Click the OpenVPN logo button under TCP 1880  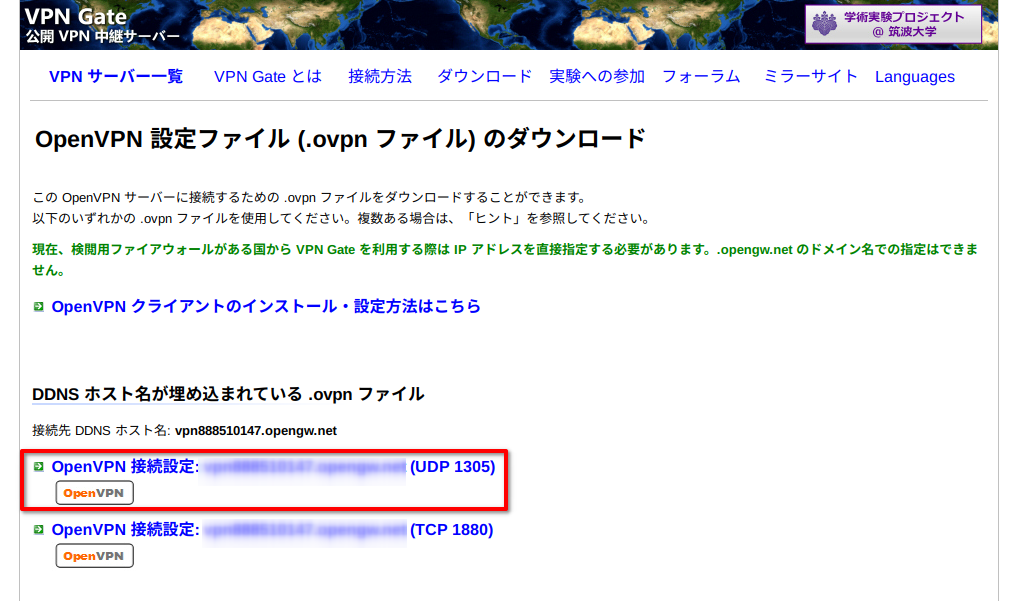pos(94,556)
